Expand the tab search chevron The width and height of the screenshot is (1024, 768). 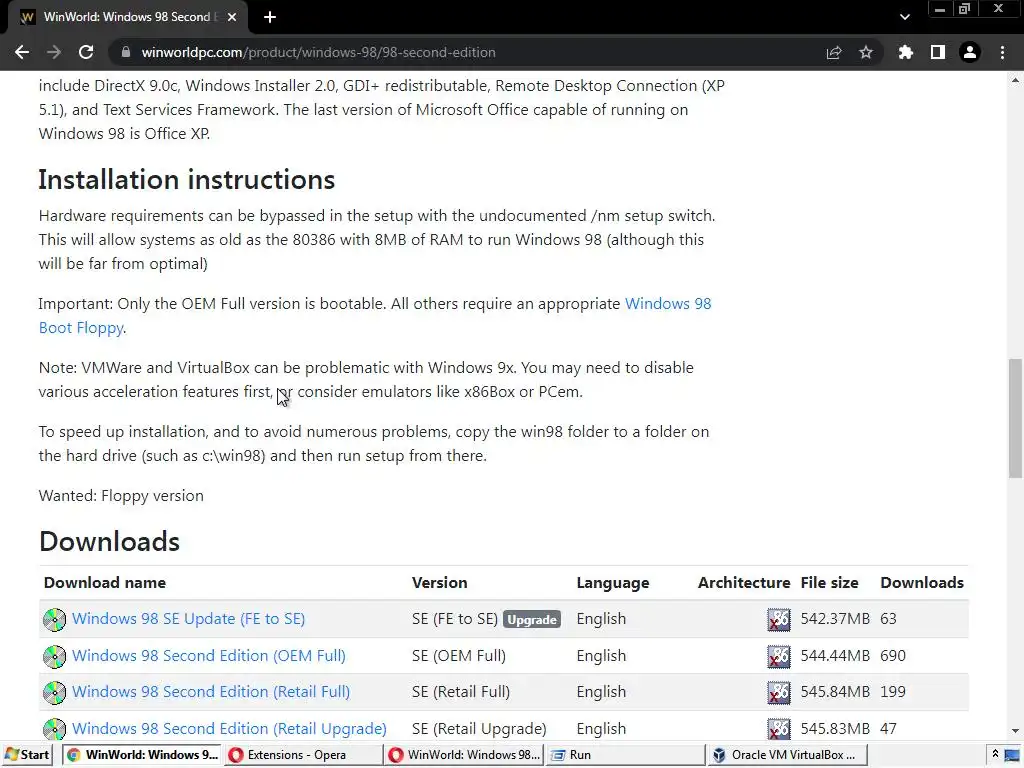(904, 17)
